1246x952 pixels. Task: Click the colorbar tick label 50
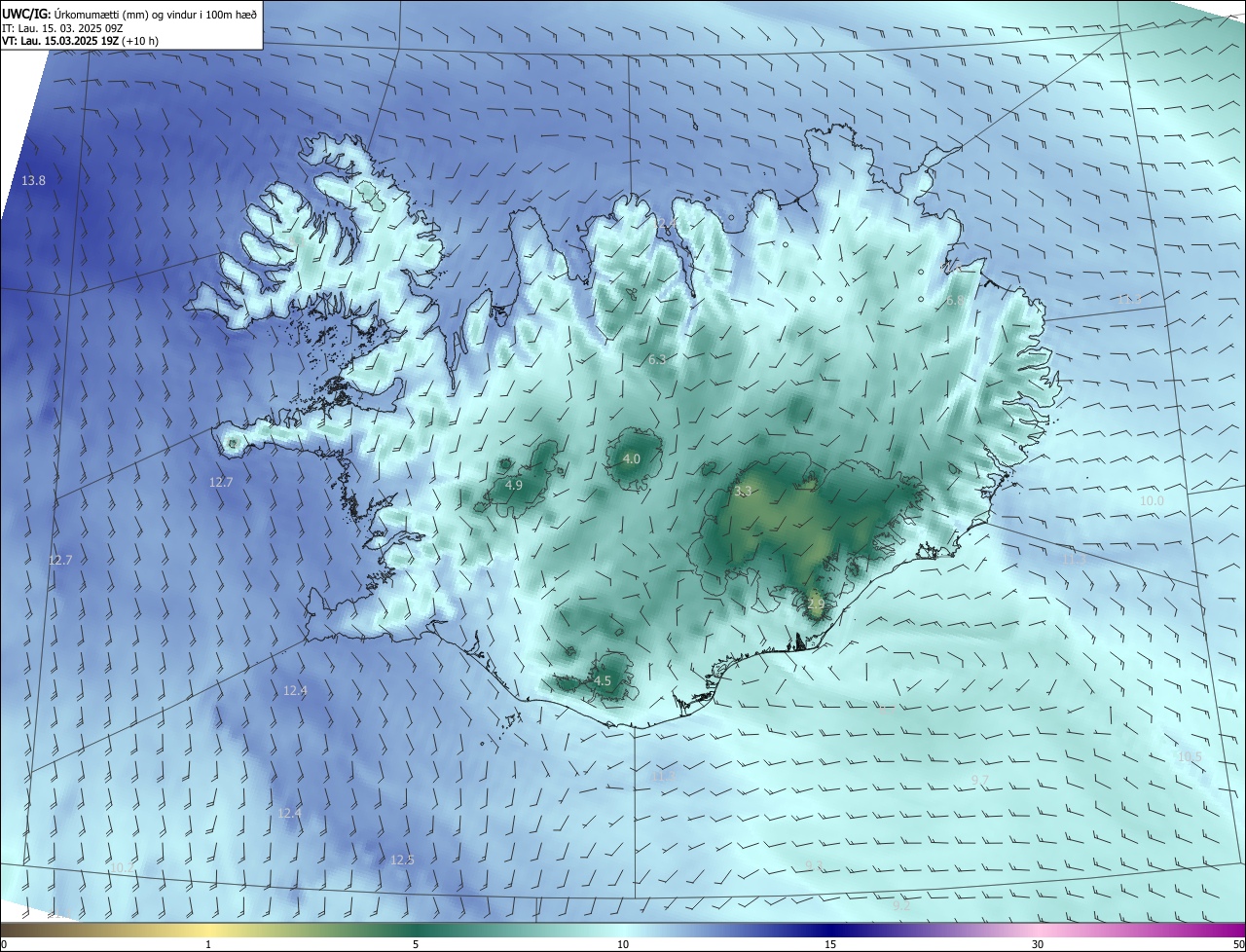coord(1237,944)
